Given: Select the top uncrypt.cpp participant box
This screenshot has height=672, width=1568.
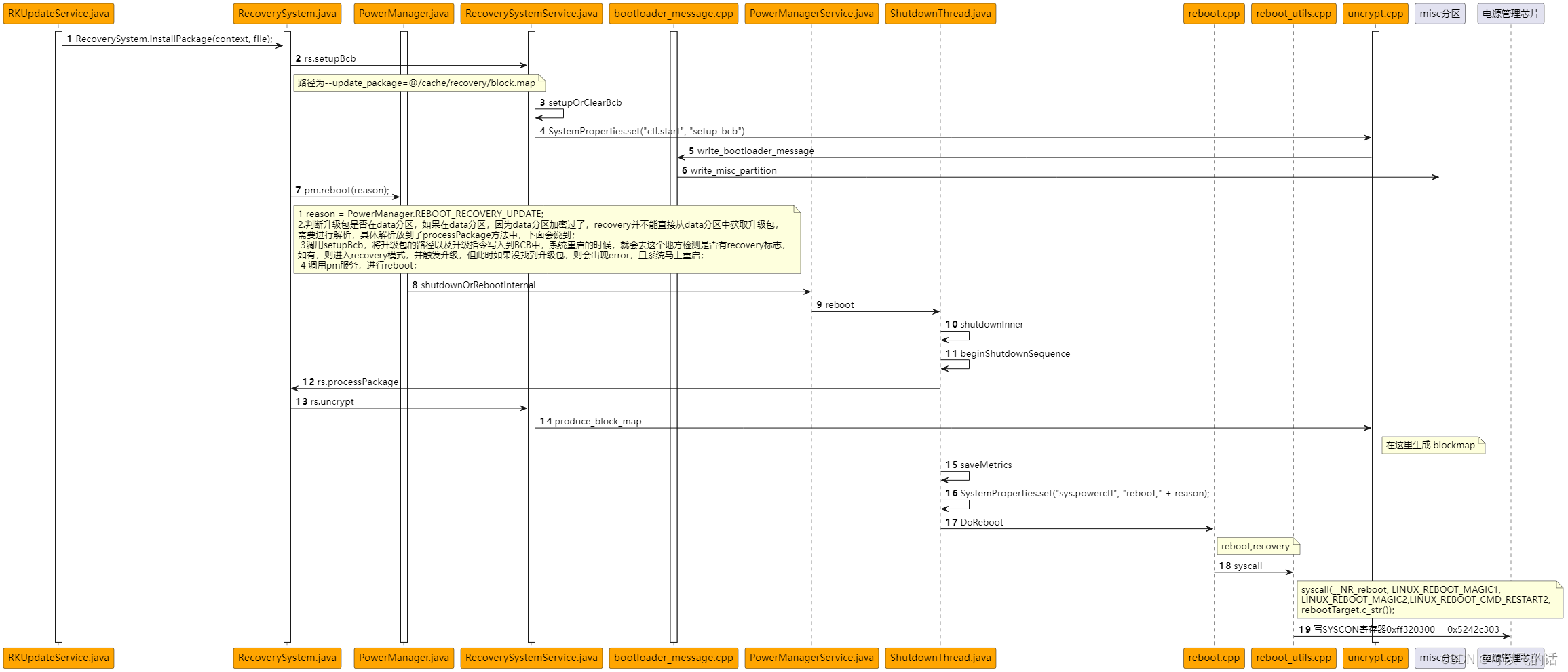Looking at the screenshot, I should (1375, 14).
